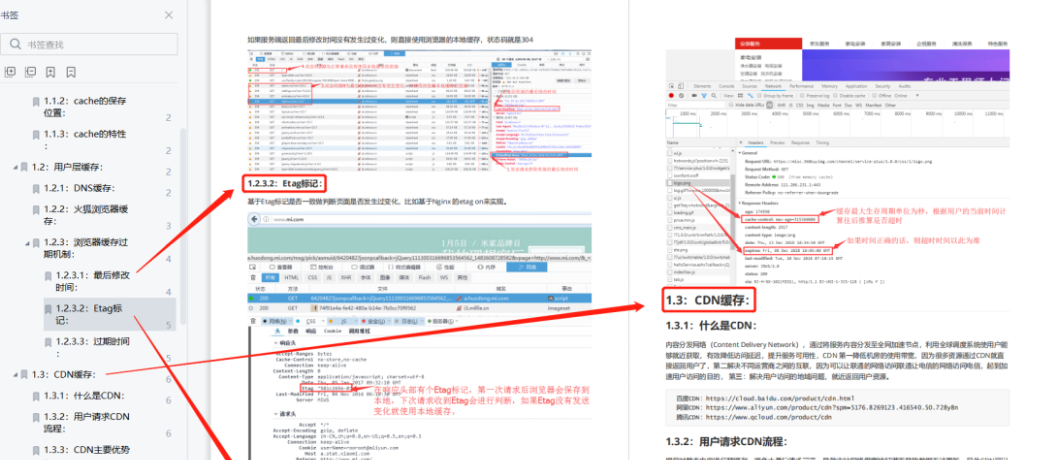Toggle Preserve log checkbox in DevTools screenshot
The width and height of the screenshot is (1037, 460).
pyautogui.click(x=801, y=95)
